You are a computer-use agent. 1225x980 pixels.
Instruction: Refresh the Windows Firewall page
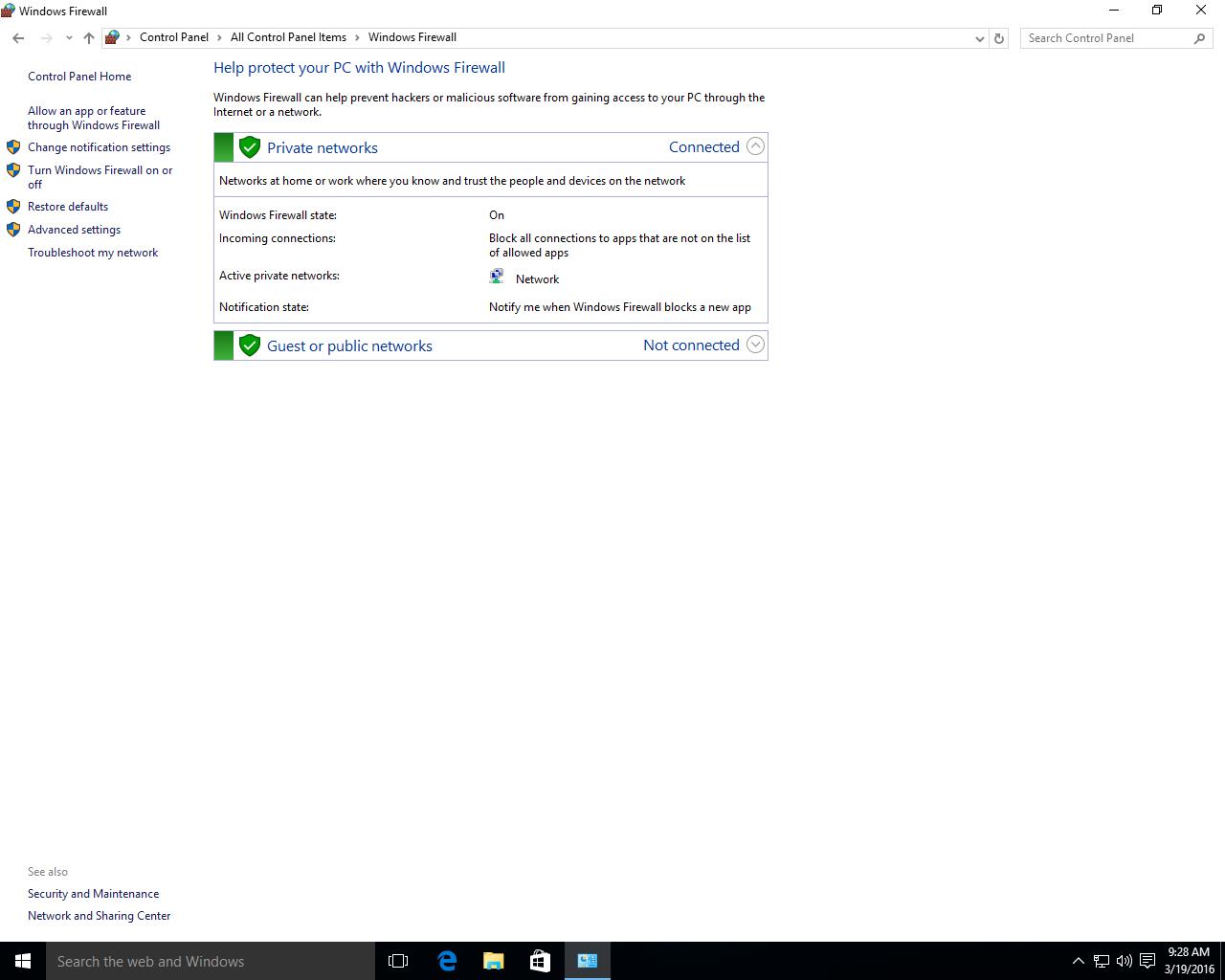pos(999,38)
